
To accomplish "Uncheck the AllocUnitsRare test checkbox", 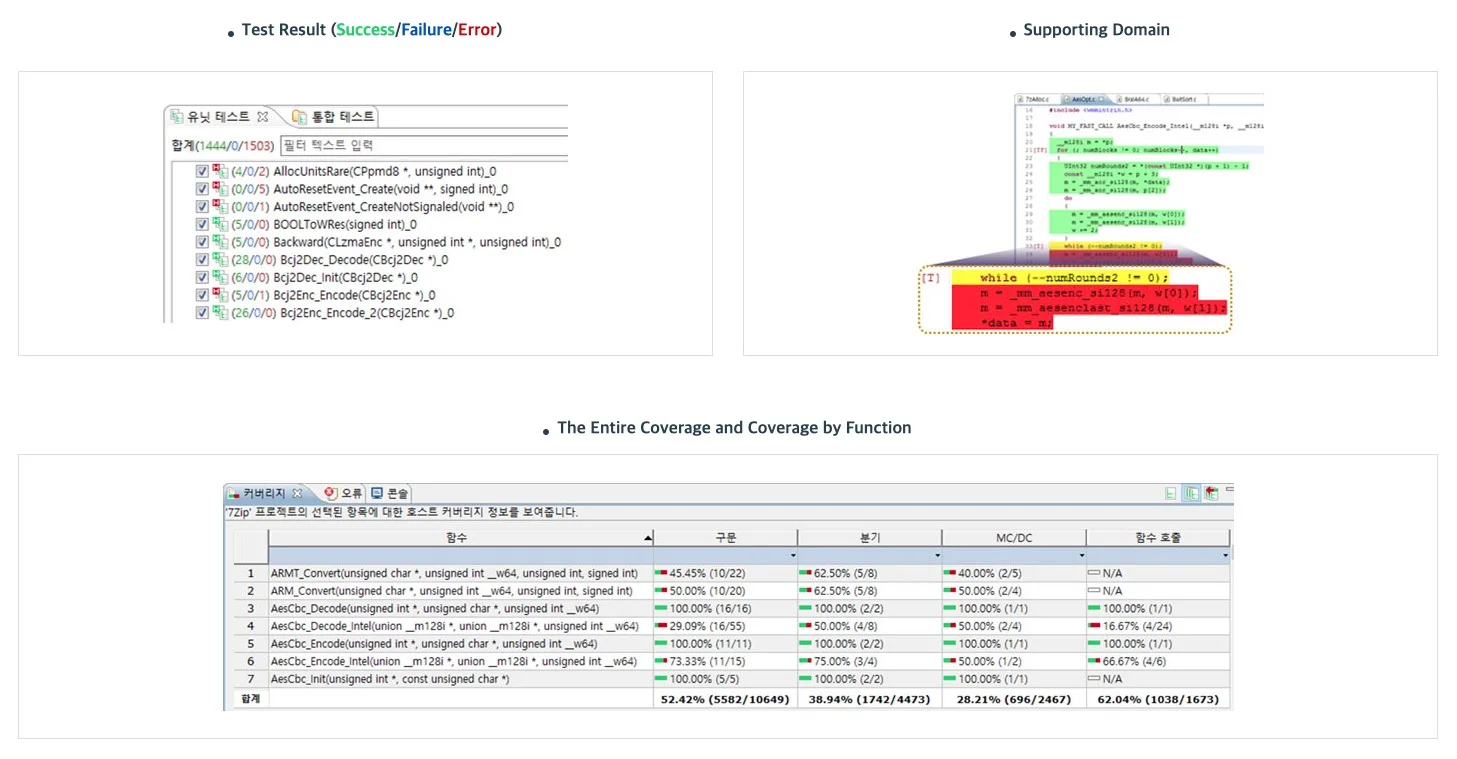I will [x=202, y=172].
